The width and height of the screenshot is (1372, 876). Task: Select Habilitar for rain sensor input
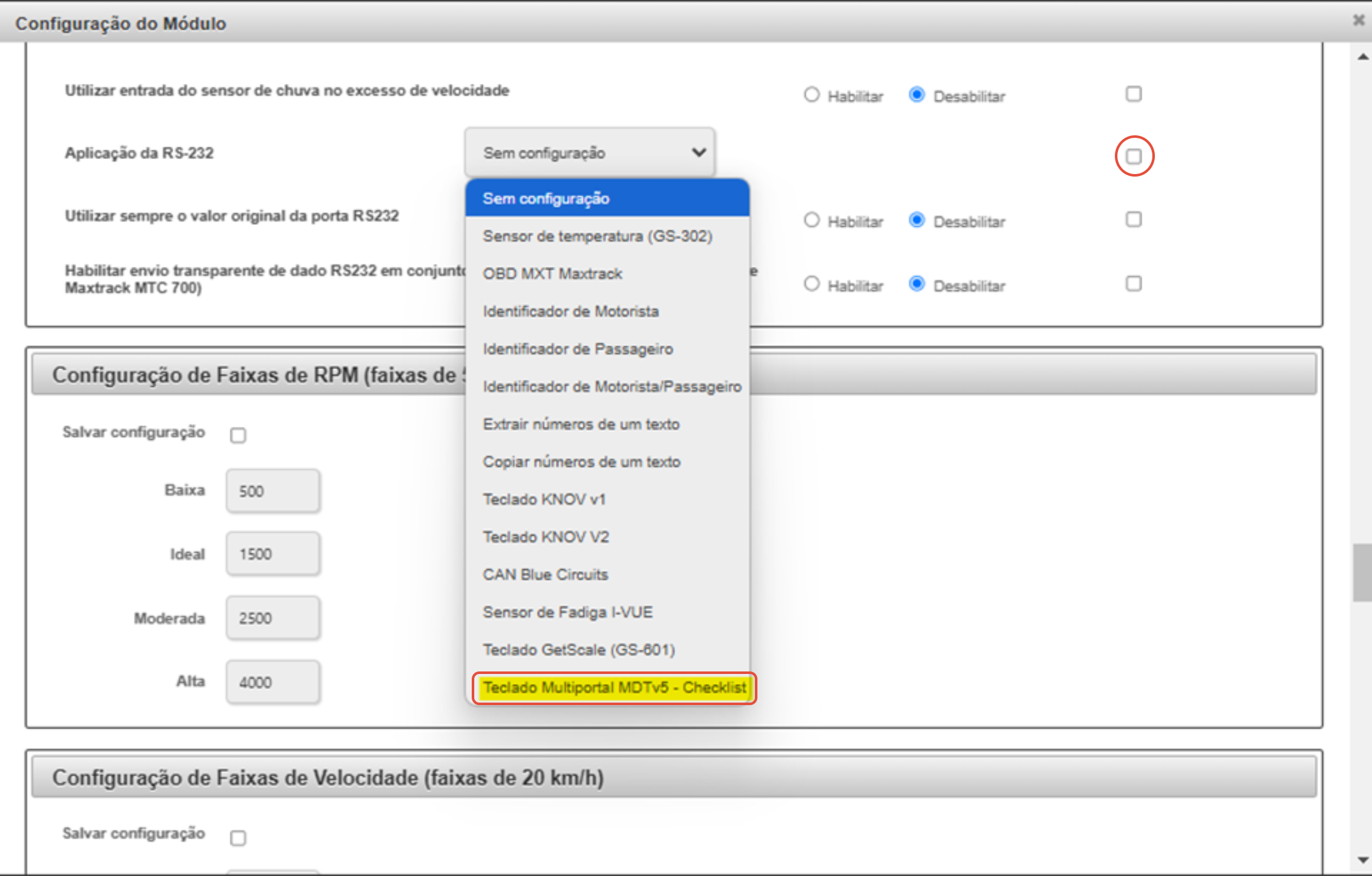pos(811,95)
